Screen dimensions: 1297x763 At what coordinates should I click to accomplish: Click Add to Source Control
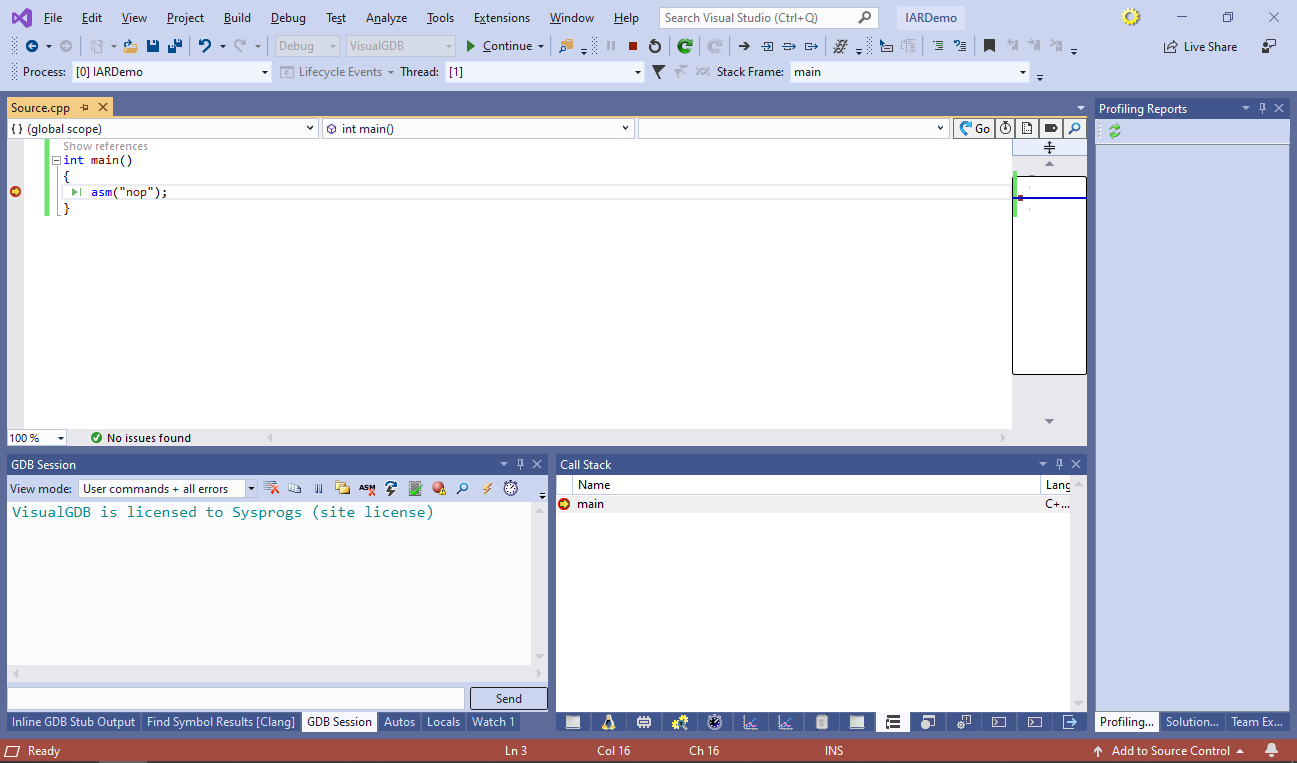tap(1168, 751)
